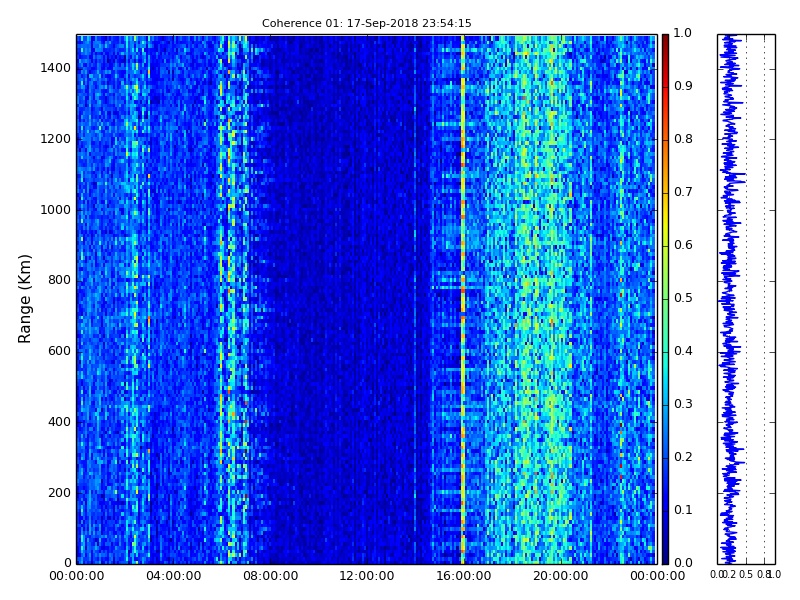Click the coherence colorbar gradient strip

pyautogui.click(x=665, y=299)
